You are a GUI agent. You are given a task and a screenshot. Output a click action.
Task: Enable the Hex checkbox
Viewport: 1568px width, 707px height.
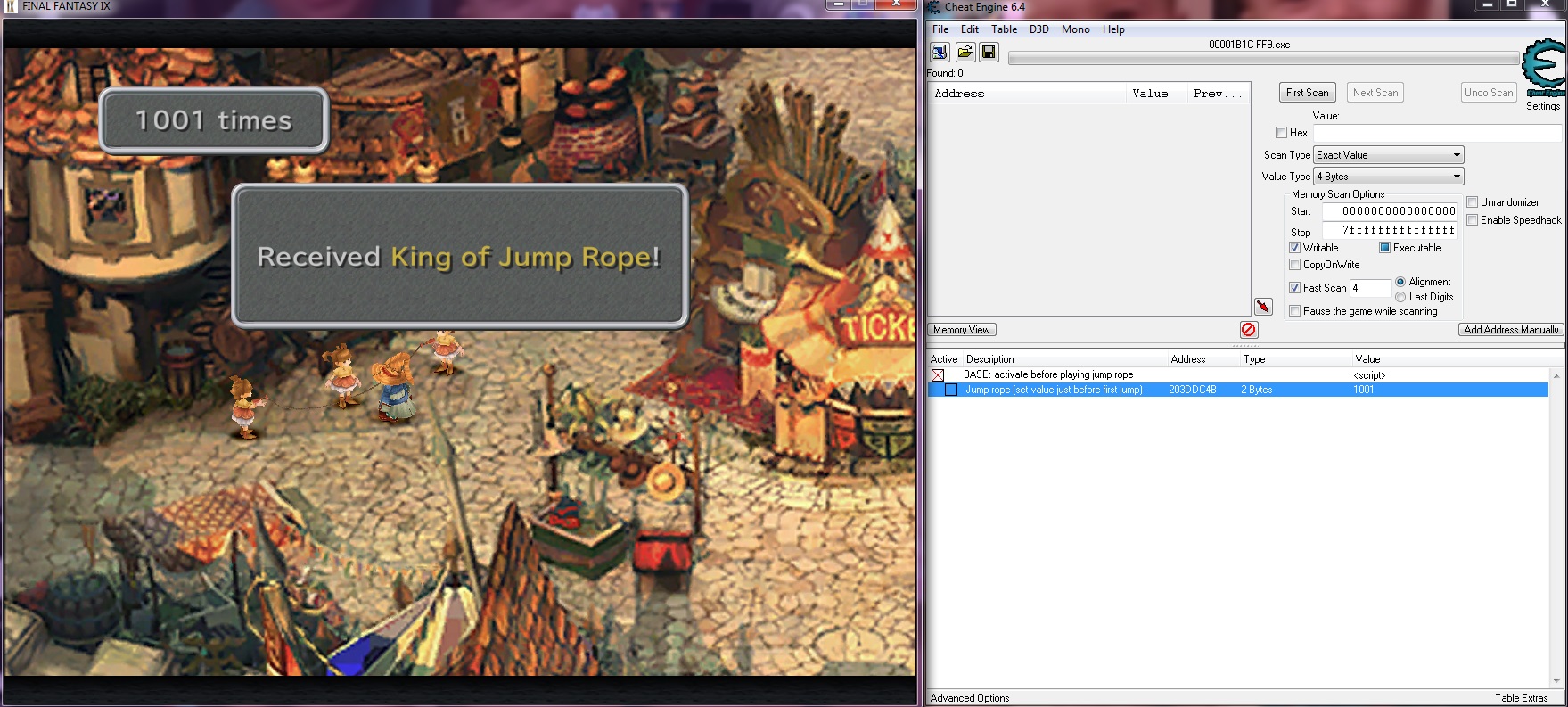(x=1281, y=133)
